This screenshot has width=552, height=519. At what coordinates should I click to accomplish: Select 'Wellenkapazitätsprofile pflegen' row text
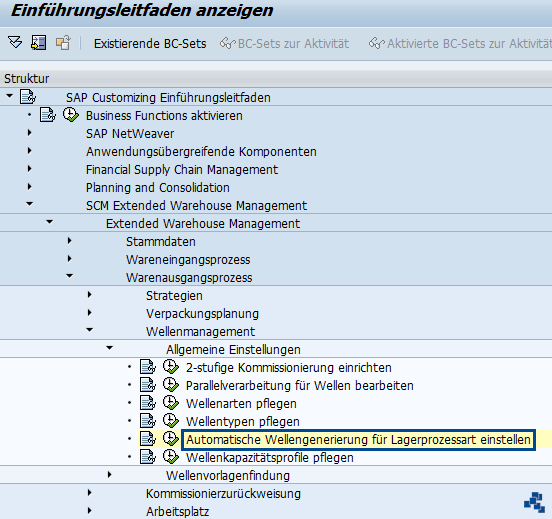pyautogui.click(x=270, y=457)
